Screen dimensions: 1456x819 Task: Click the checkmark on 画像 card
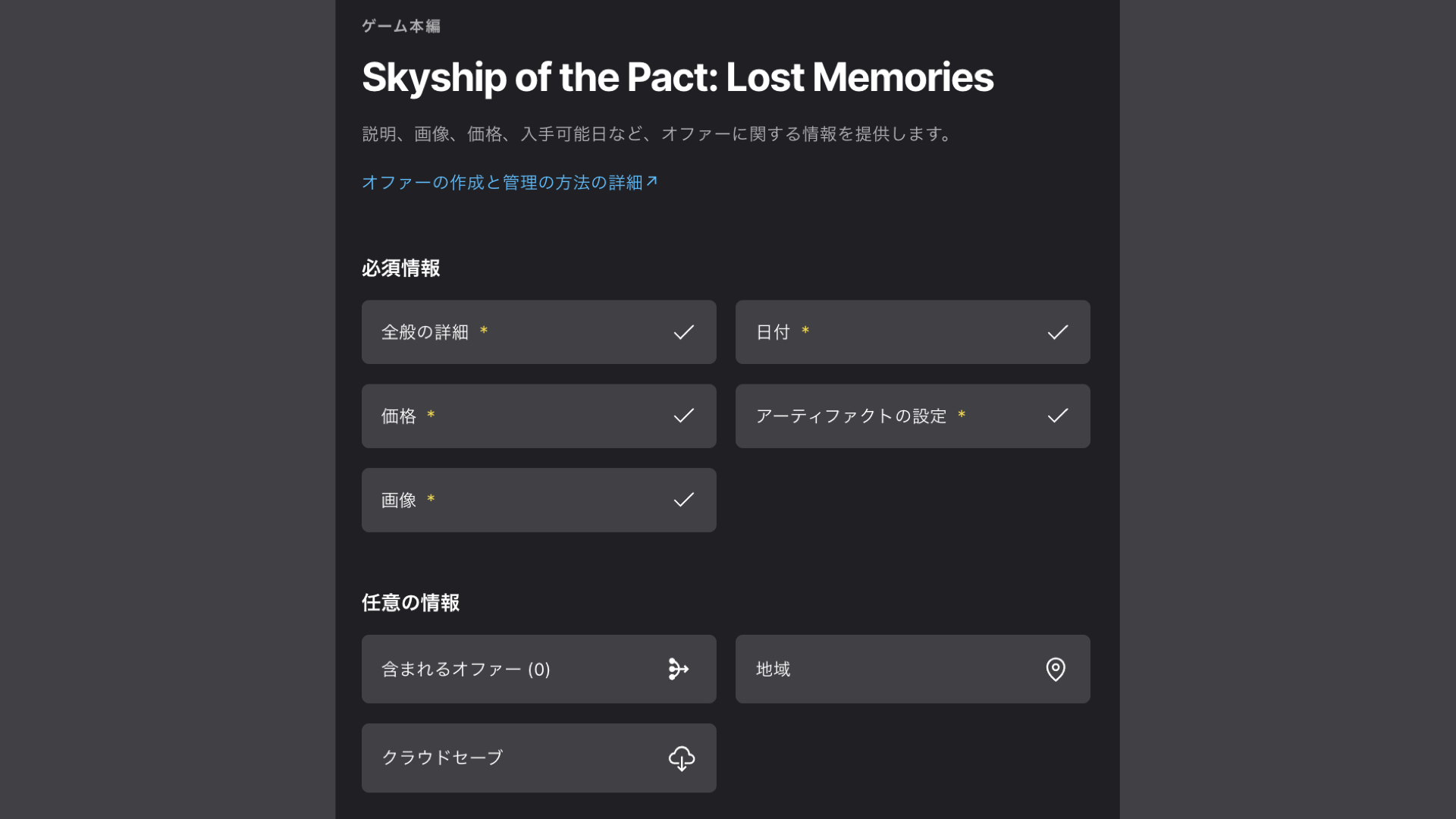tap(683, 500)
